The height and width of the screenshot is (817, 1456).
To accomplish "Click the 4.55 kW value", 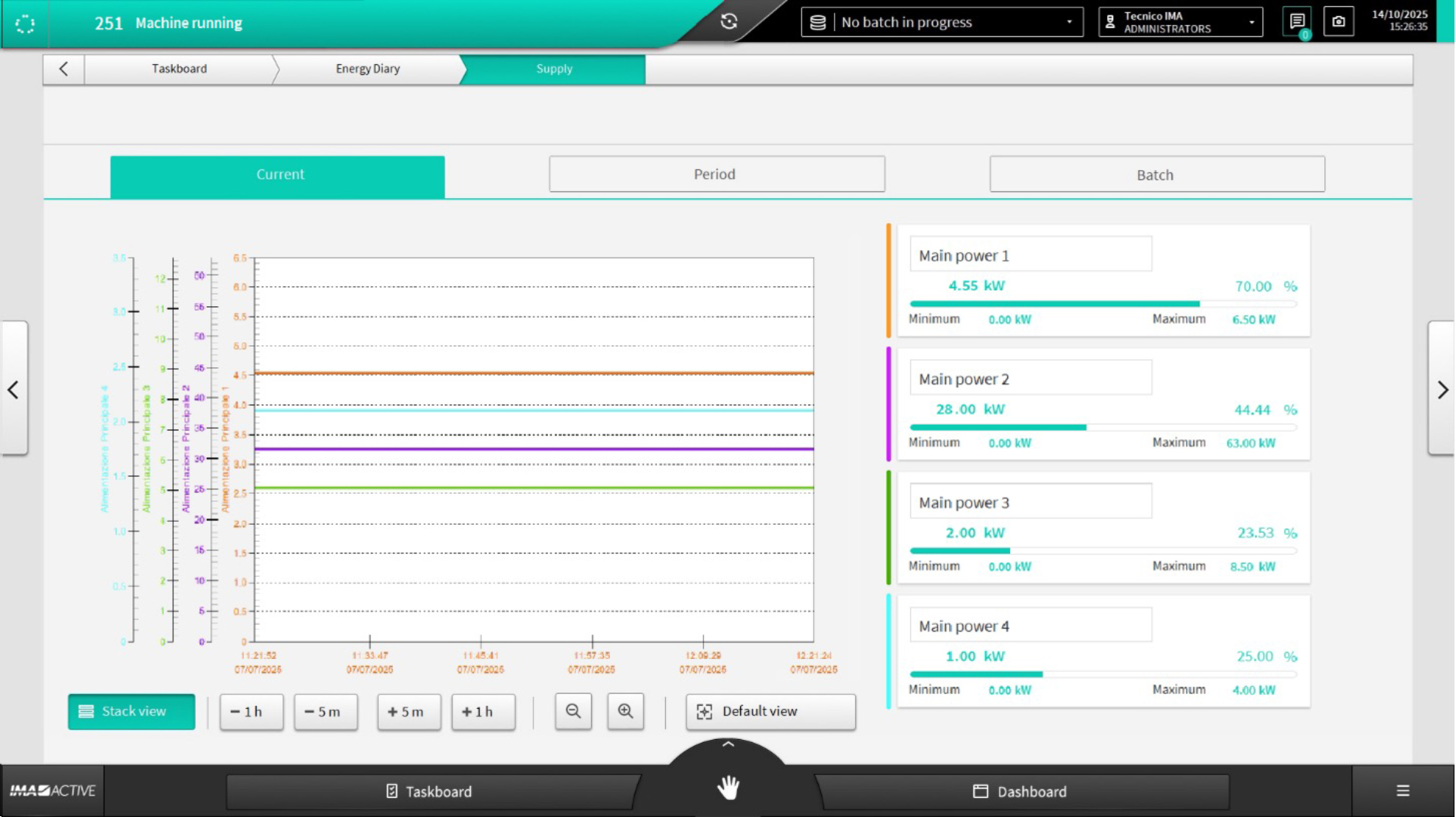I will (x=976, y=286).
